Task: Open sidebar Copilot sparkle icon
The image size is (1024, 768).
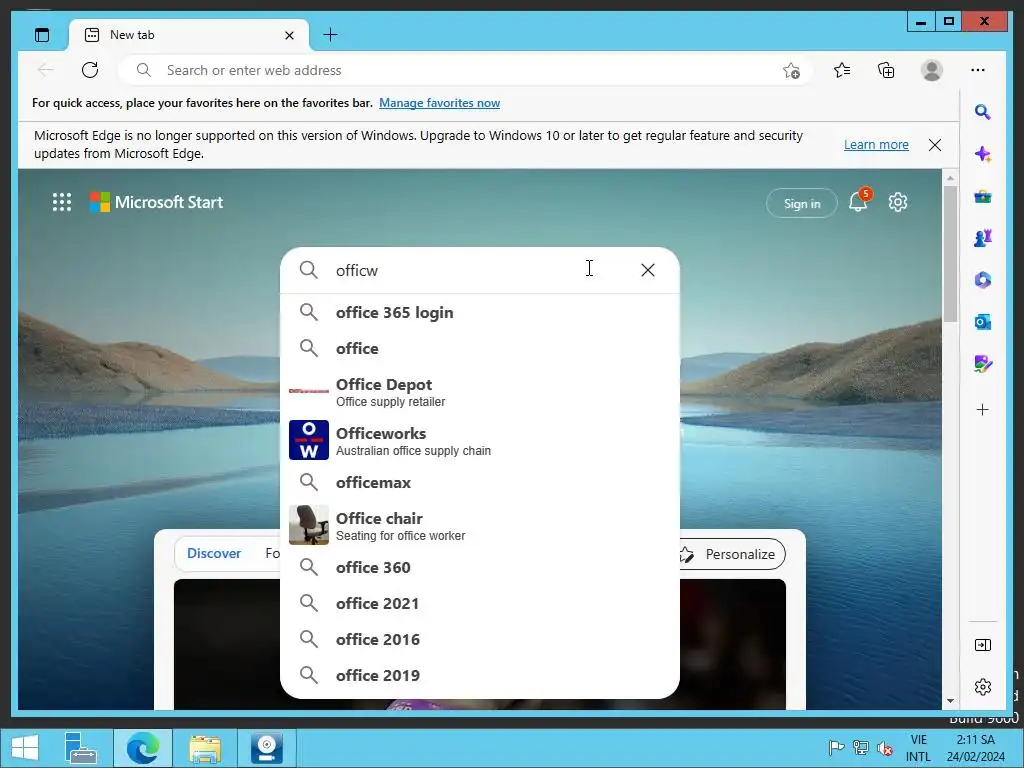Action: click(x=982, y=154)
